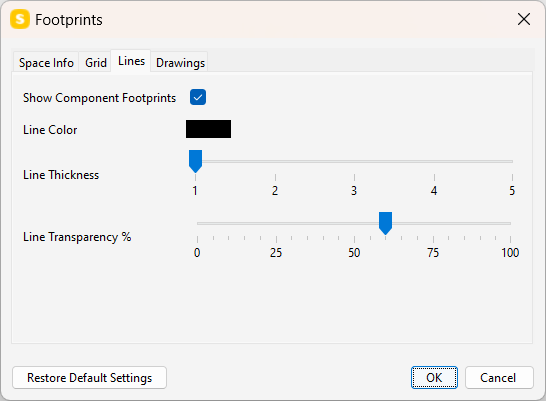
Task: Switch to the Space Info tab
Action: coord(46,63)
